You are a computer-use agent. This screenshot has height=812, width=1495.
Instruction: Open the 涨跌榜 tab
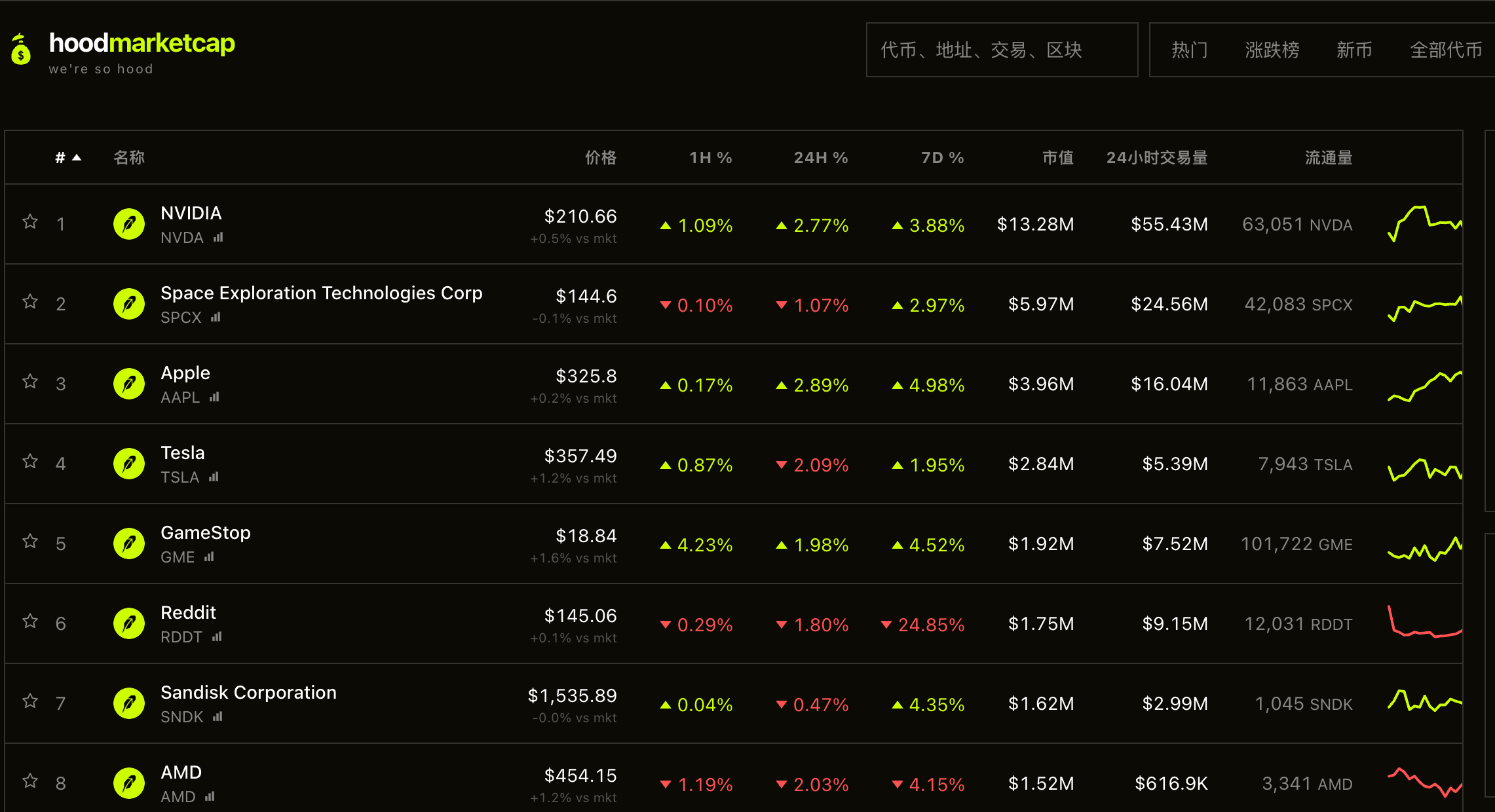[x=1272, y=50]
